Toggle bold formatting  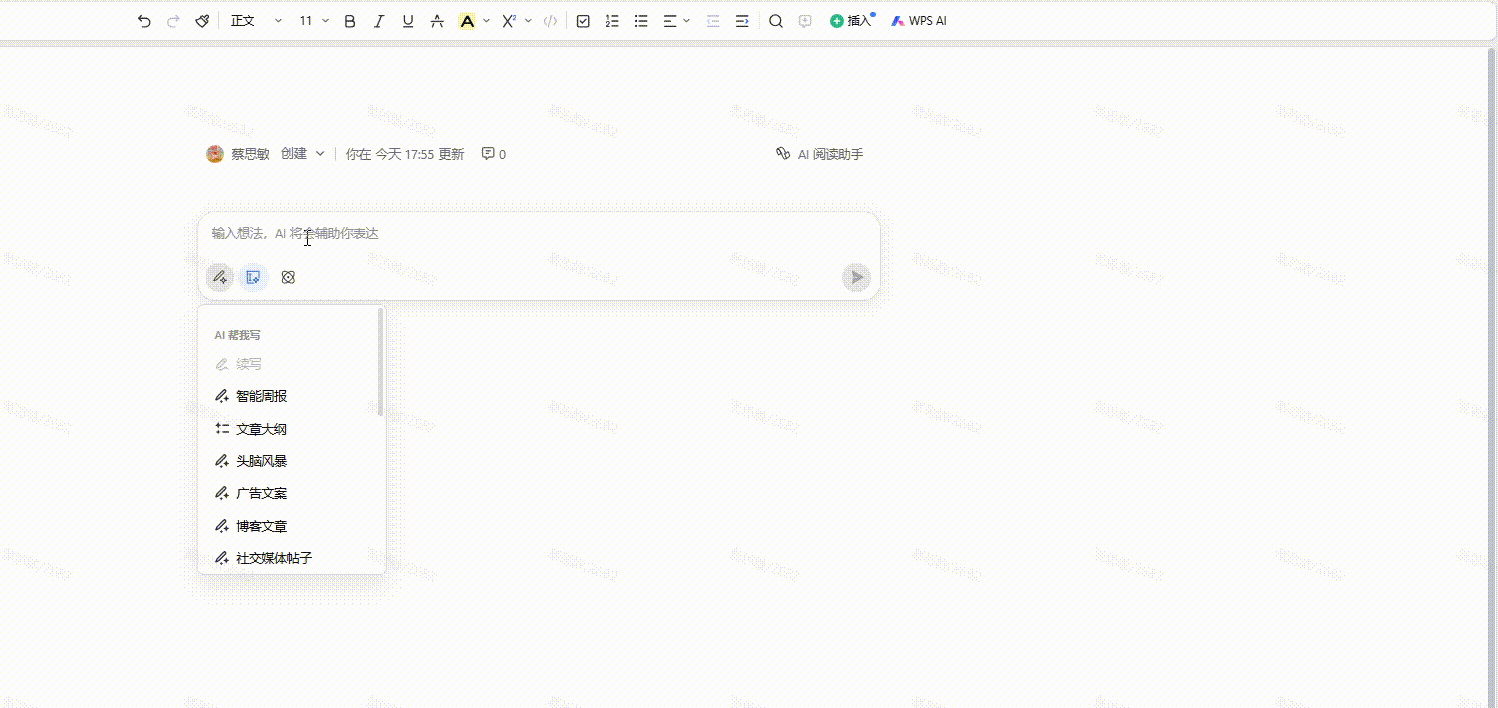[x=349, y=21]
